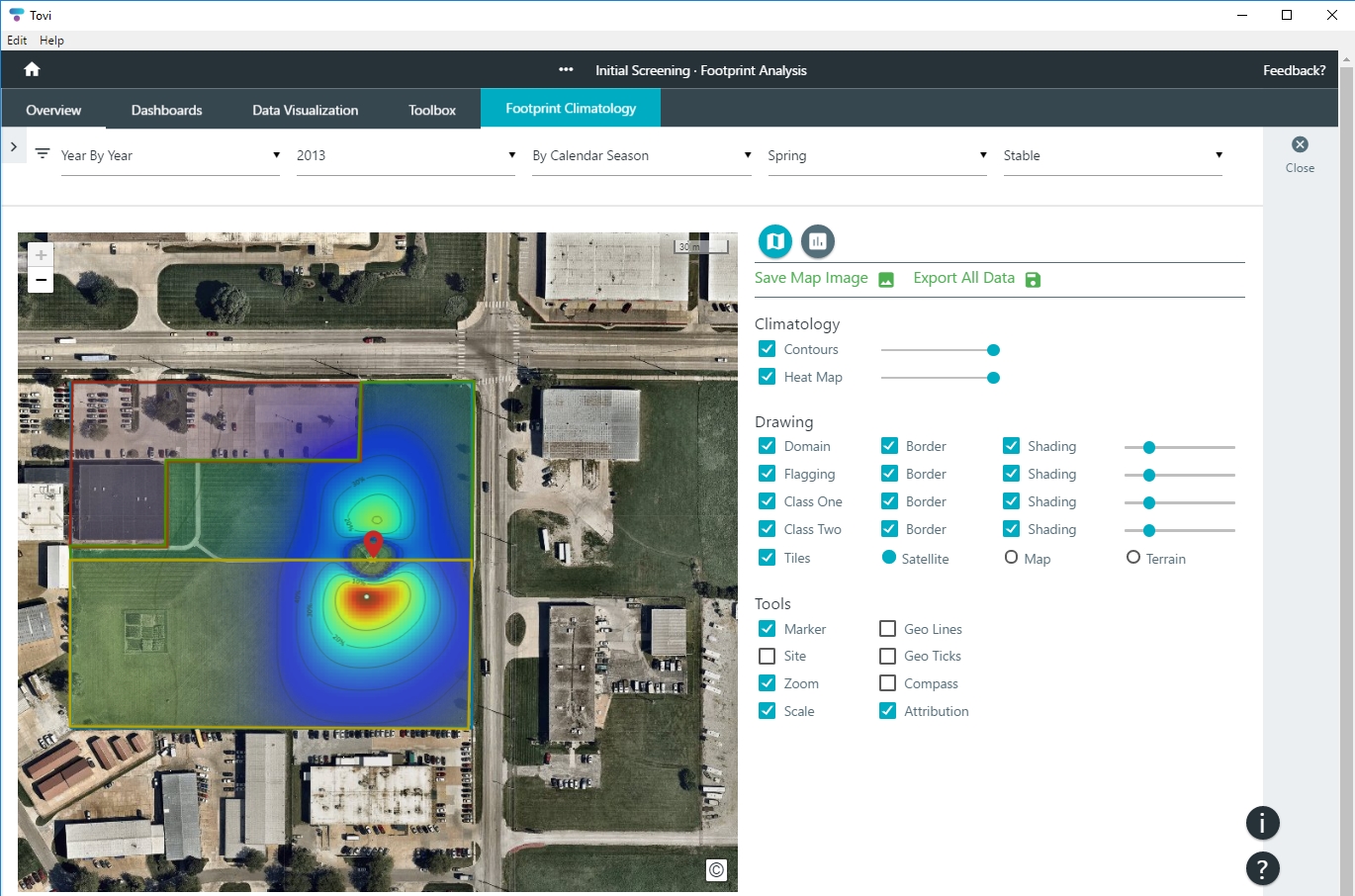Disable the Contours checkbox
1355x896 pixels.
(767, 349)
